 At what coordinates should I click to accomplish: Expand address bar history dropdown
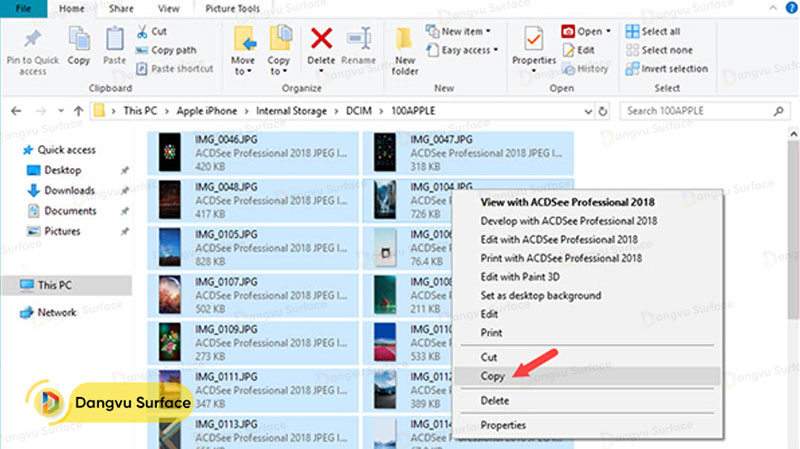tap(588, 111)
